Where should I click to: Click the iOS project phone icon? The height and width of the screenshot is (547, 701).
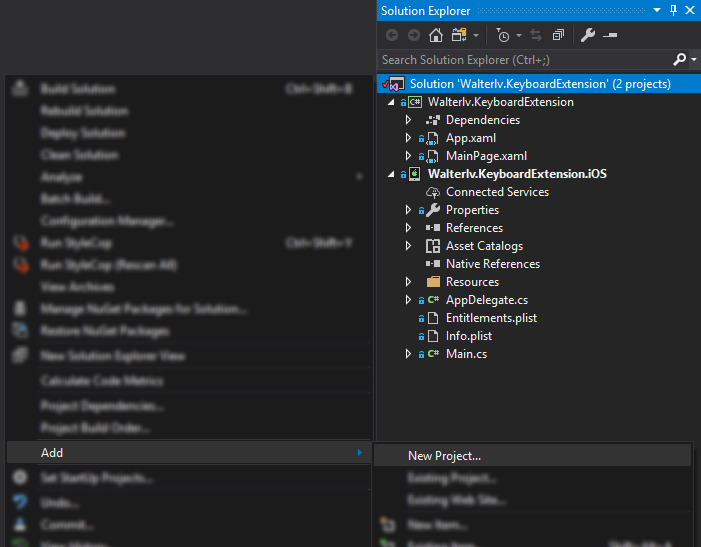415,174
